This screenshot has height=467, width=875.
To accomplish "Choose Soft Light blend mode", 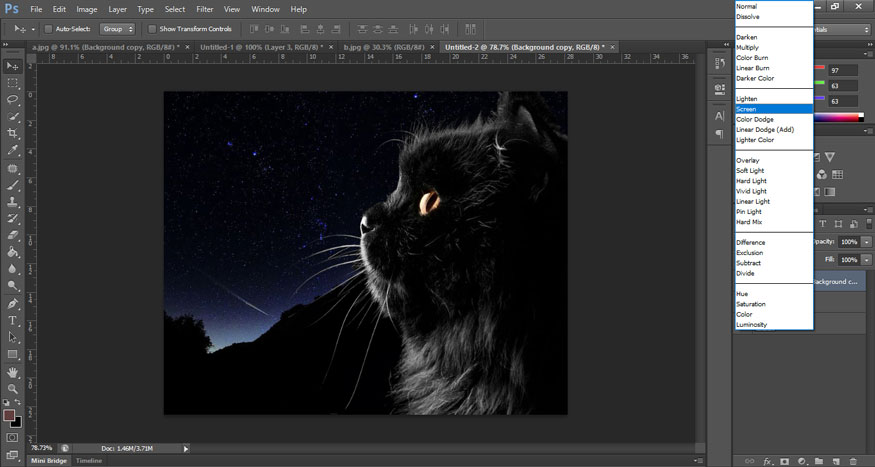I will point(774,171).
